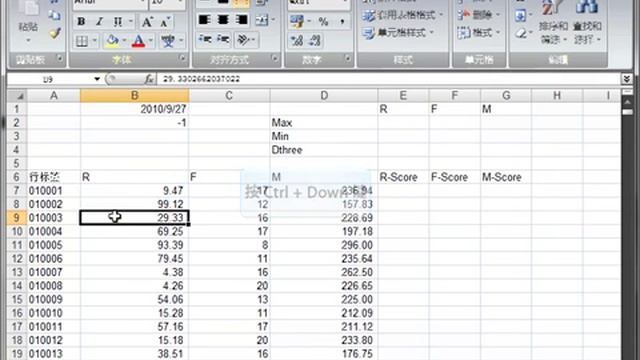
Task: Open Font group dialog launcher
Action: [x=182, y=58]
